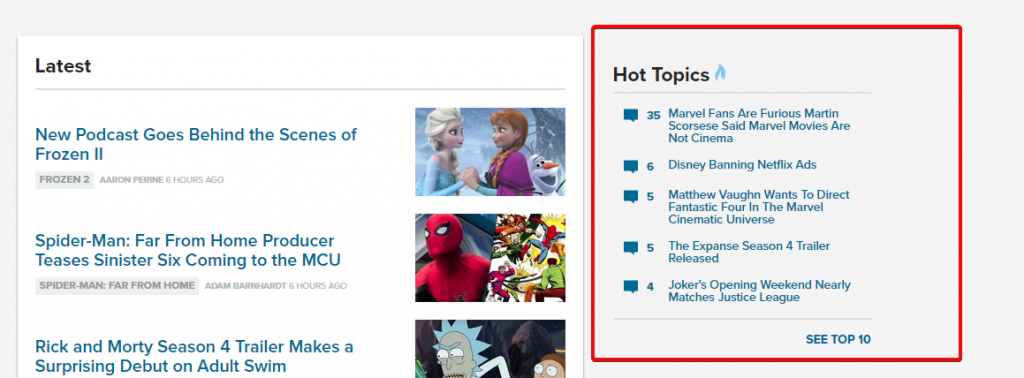Click author name ADAM BARNHARDT
The image size is (1024, 378).
click(246, 286)
